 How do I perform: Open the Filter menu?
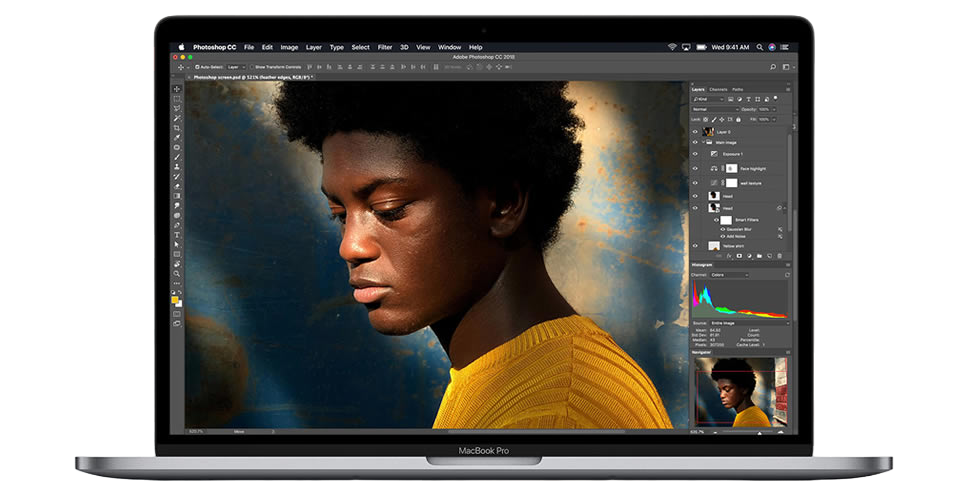coord(384,47)
